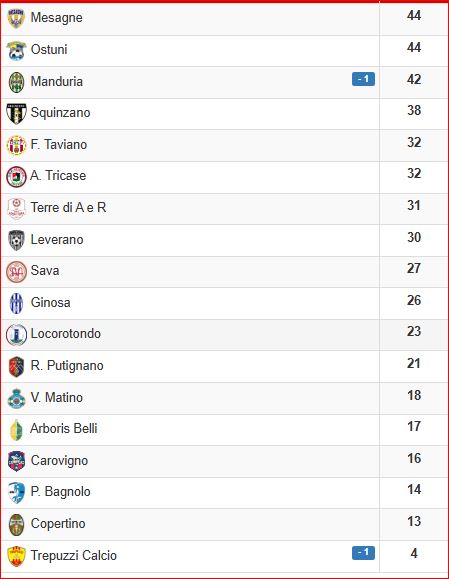Image resolution: width=449 pixels, height=579 pixels.
Task: Click the Squinzano black-and-white shield crest
Action: pos(16,113)
